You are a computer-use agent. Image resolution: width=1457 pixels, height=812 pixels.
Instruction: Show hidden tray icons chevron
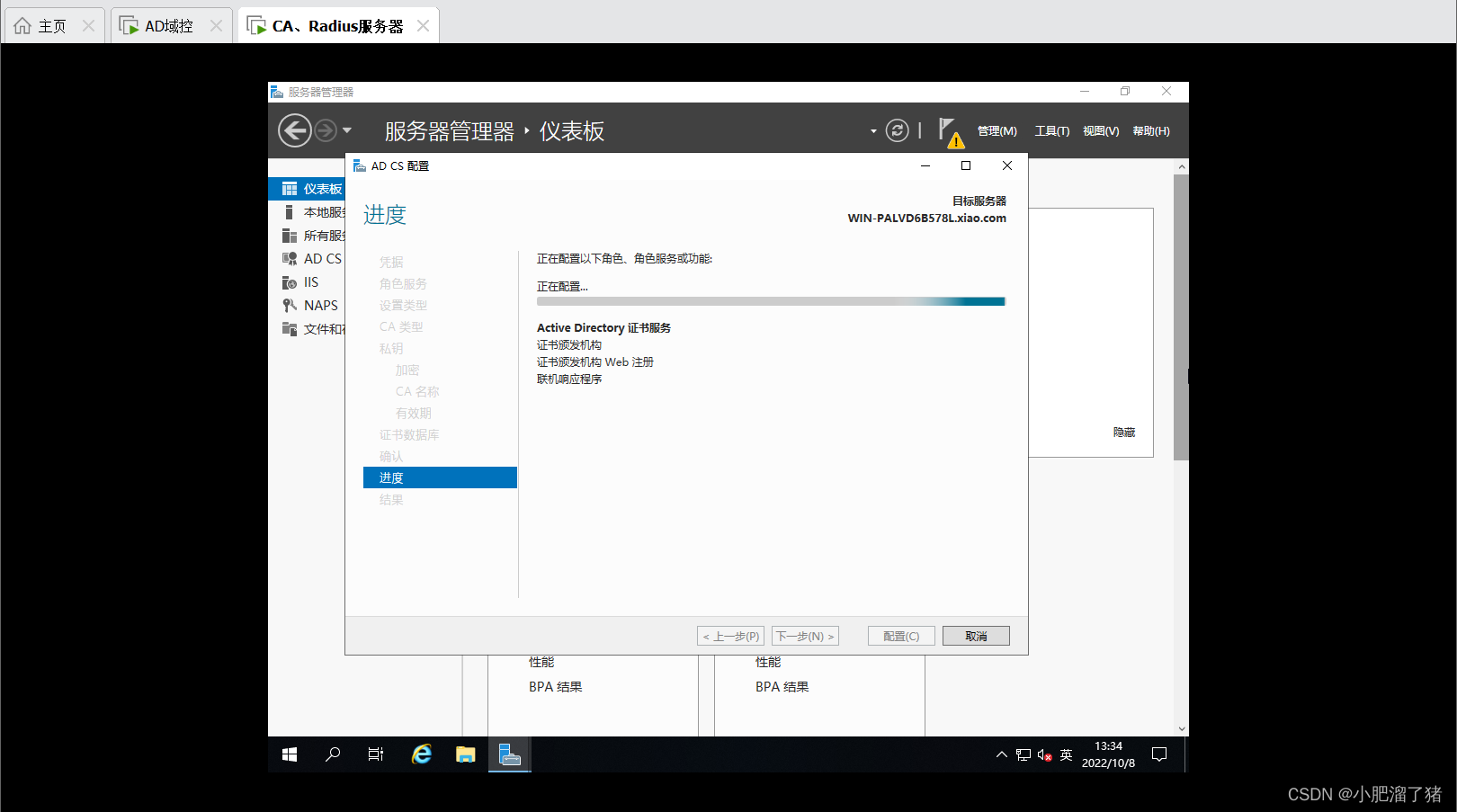pos(1002,754)
